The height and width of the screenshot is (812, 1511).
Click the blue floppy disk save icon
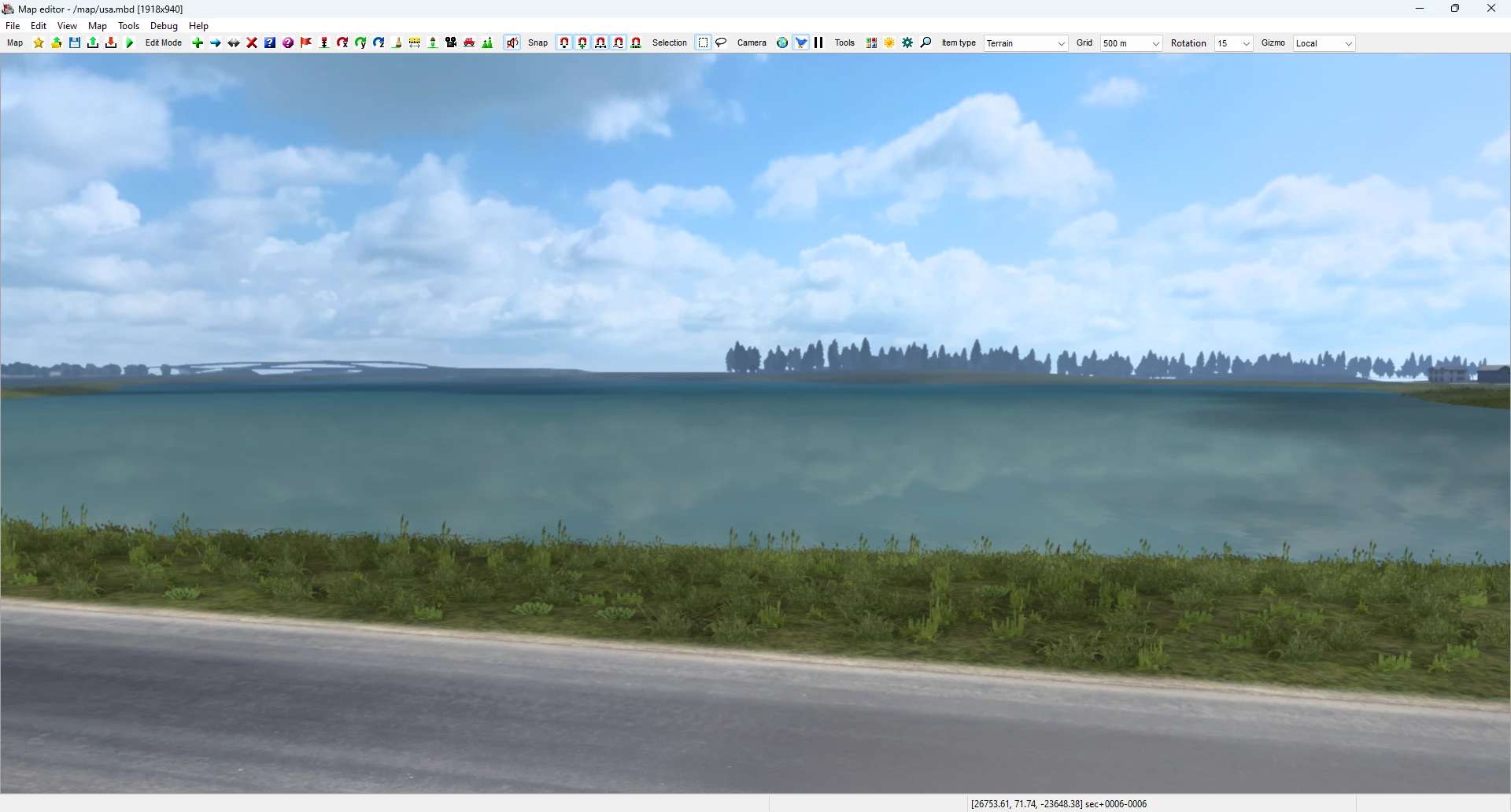coord(75,43)
